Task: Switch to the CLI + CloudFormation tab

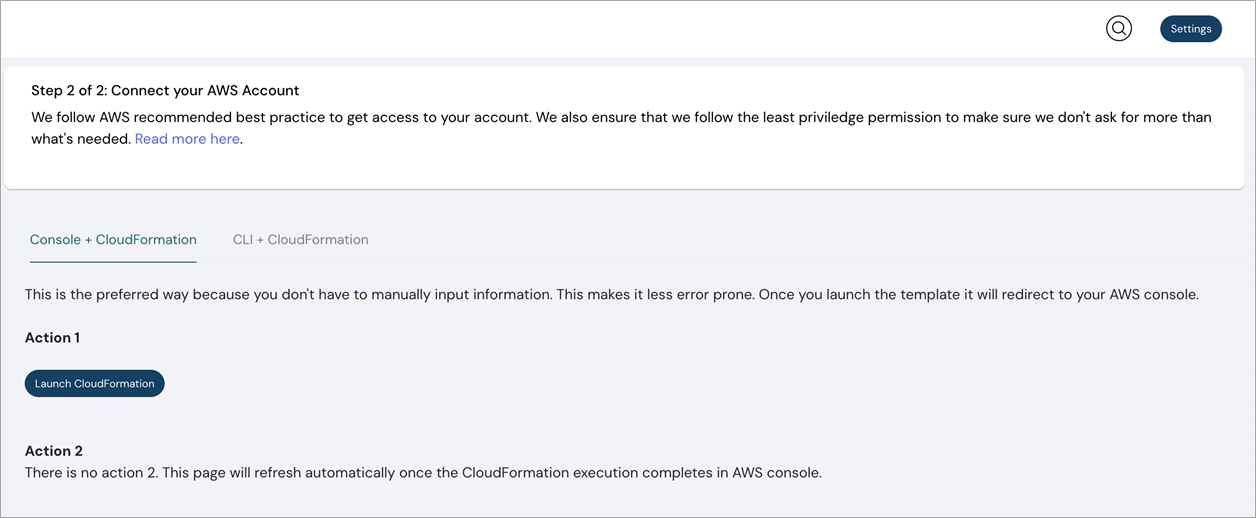Action: [300, 240]
